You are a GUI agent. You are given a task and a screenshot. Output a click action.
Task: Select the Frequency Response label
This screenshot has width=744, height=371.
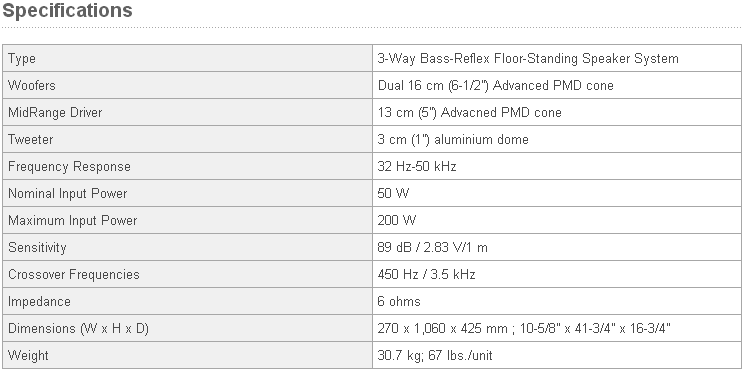[69, 167]
